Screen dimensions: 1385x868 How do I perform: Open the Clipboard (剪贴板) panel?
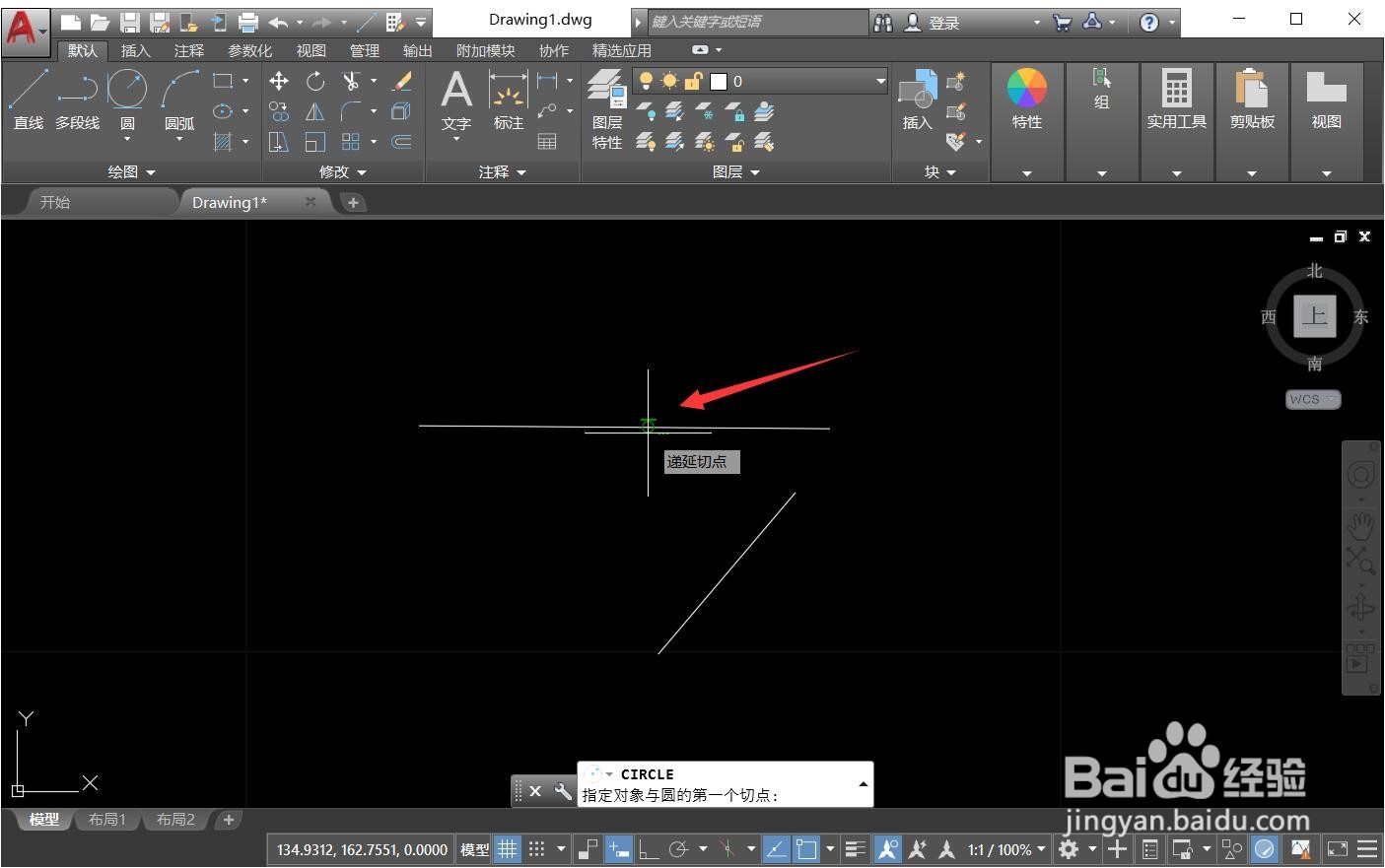(x=1252, y=99)
